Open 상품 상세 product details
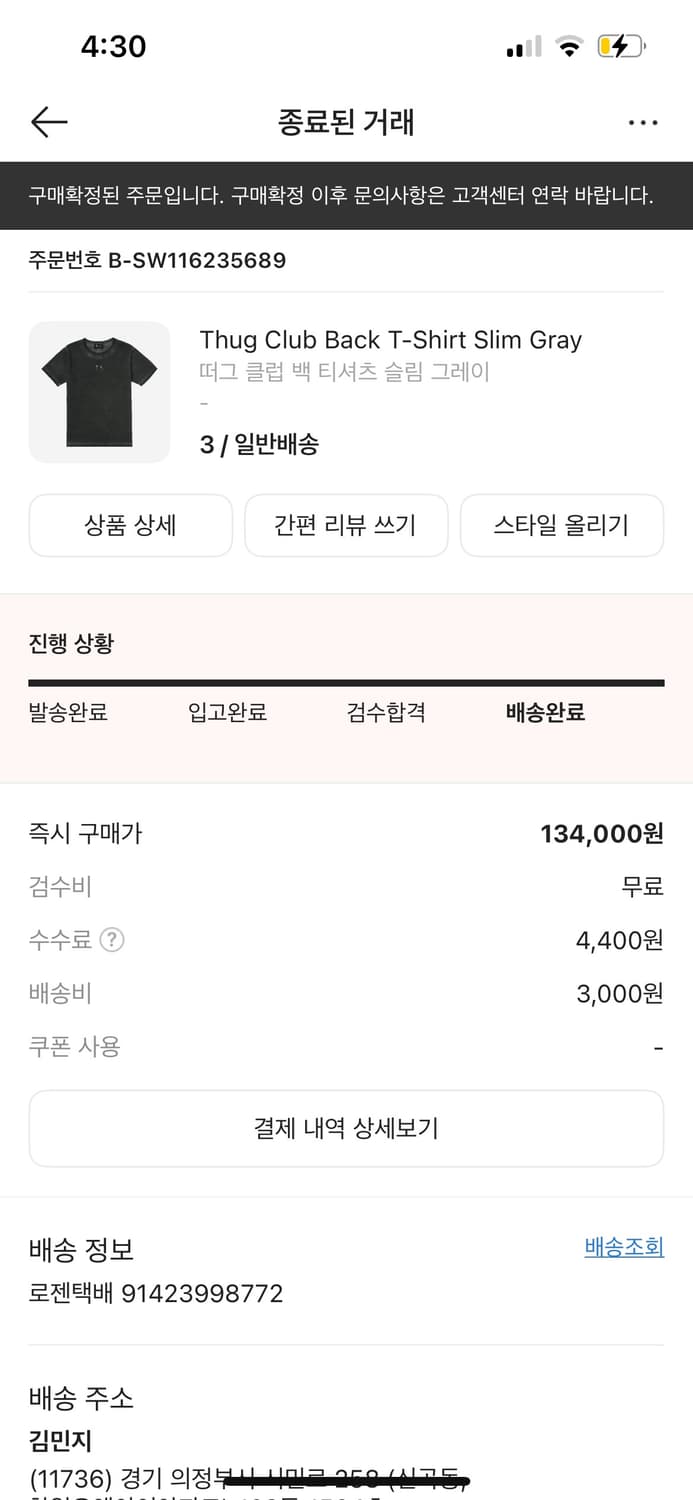This screenshot has width=693, height=1500. tap(131, 525)
